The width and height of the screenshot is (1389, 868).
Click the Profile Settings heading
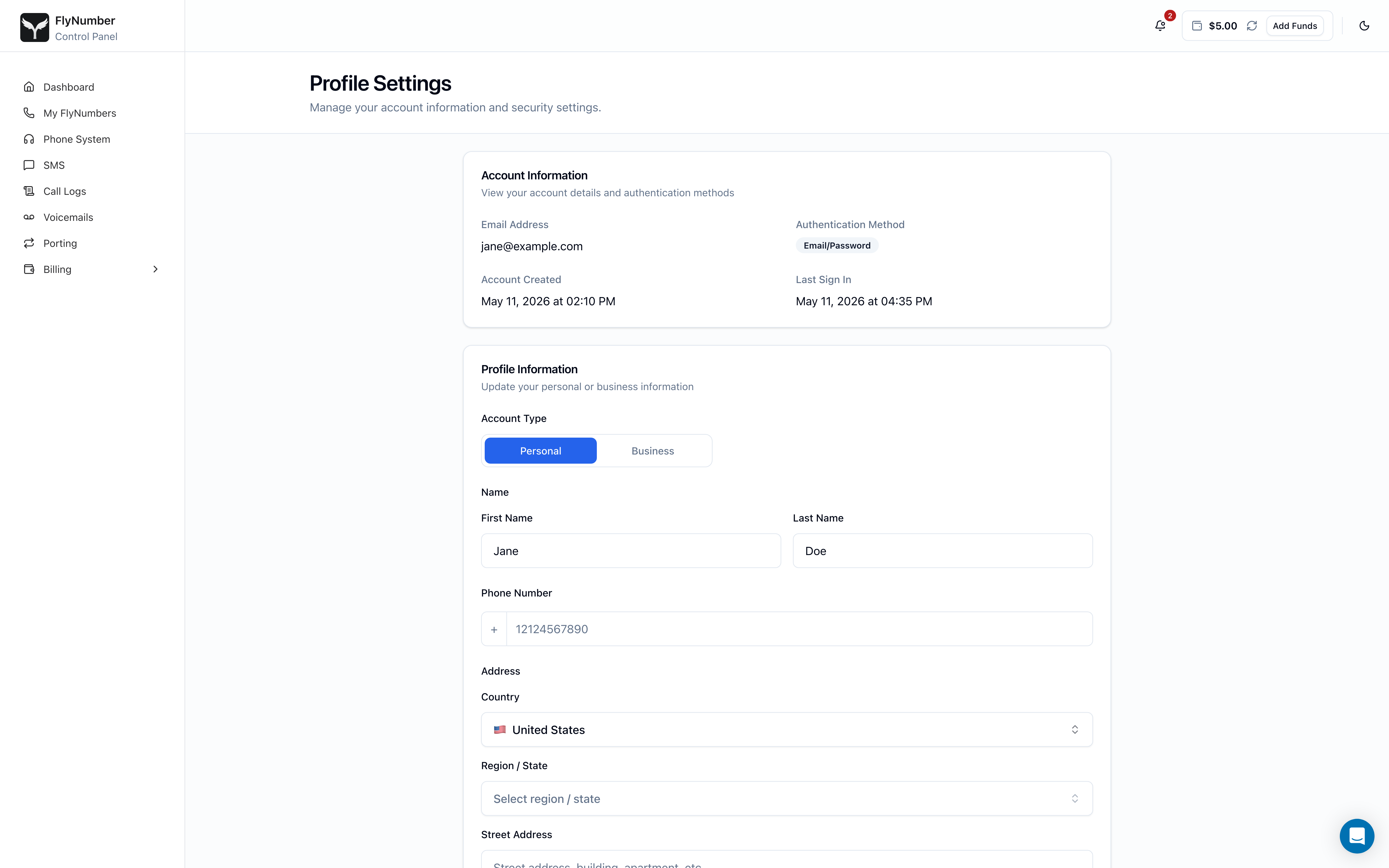coord(380,84)
